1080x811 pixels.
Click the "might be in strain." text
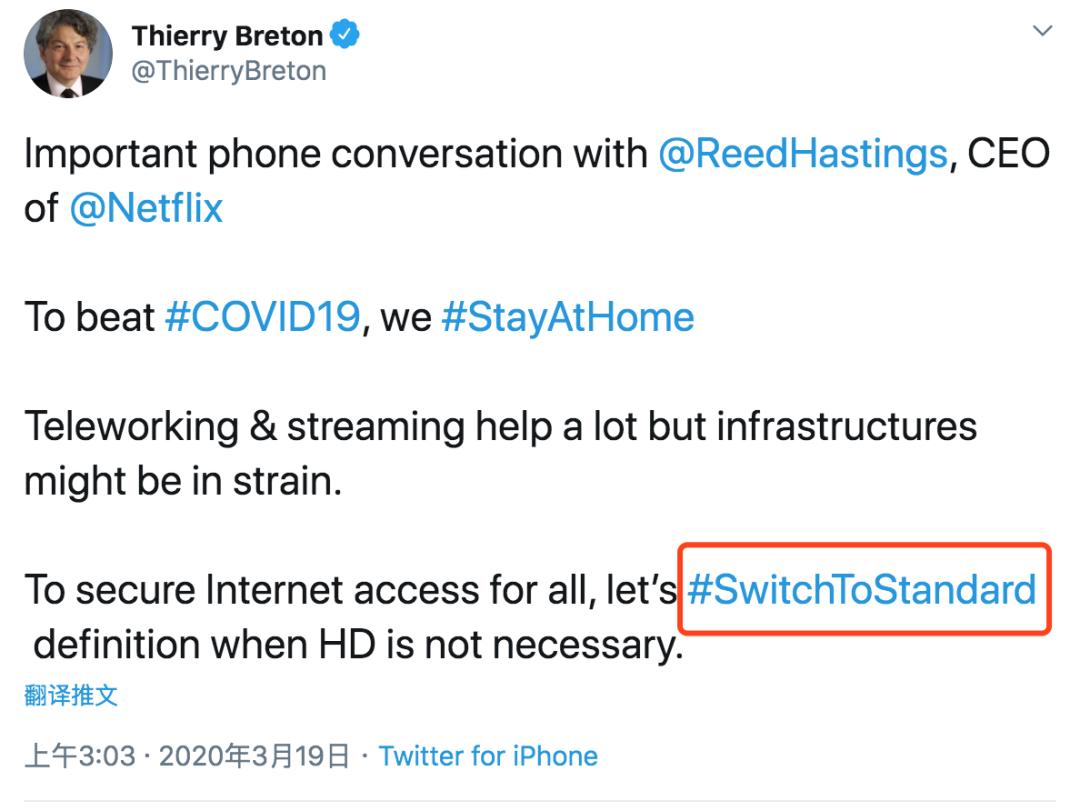click(x=183, y=480)
